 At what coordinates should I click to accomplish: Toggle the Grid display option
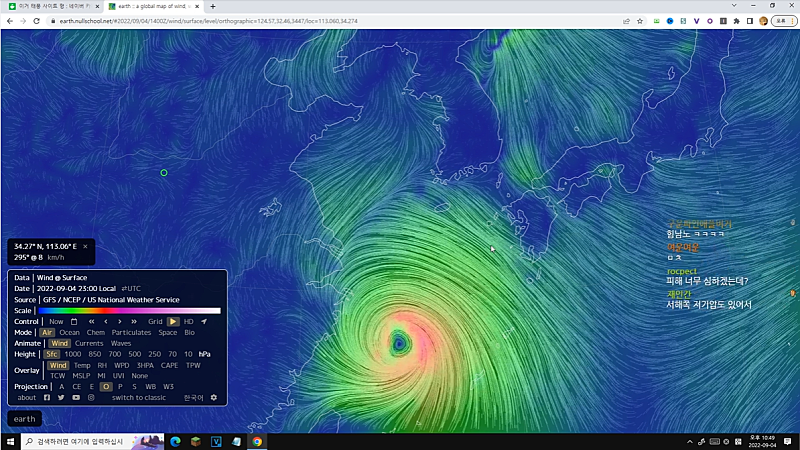click(155, 321)
